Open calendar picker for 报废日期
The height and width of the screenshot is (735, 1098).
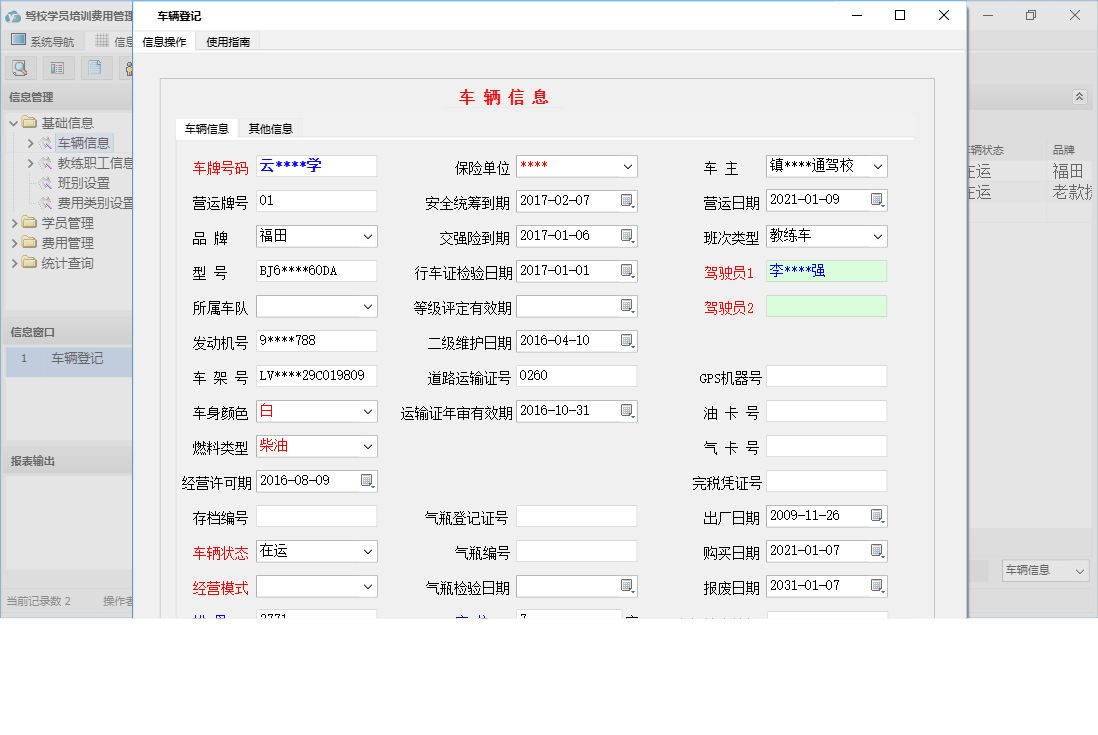click(879, 586)
